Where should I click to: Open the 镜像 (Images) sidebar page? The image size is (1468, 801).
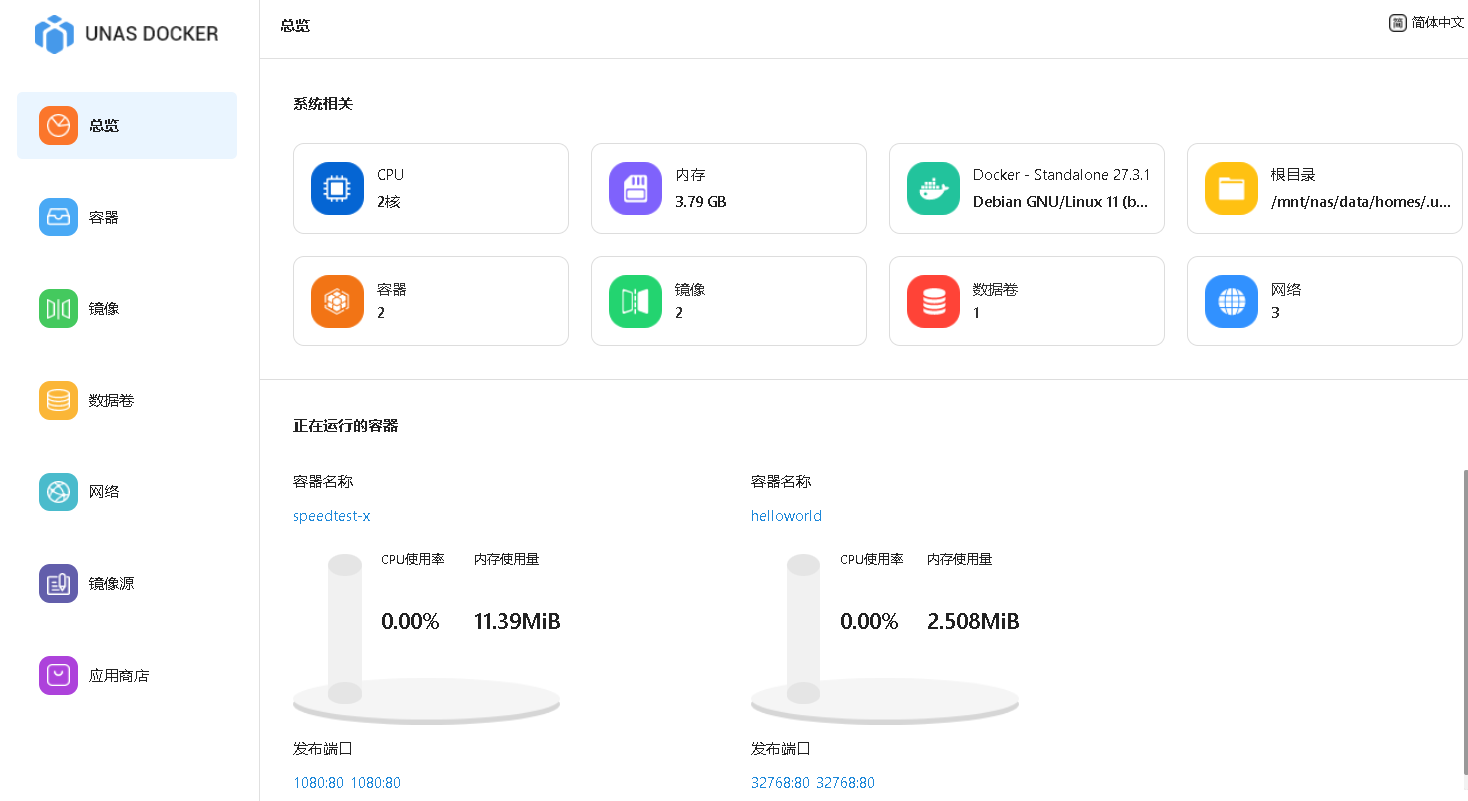103,309
